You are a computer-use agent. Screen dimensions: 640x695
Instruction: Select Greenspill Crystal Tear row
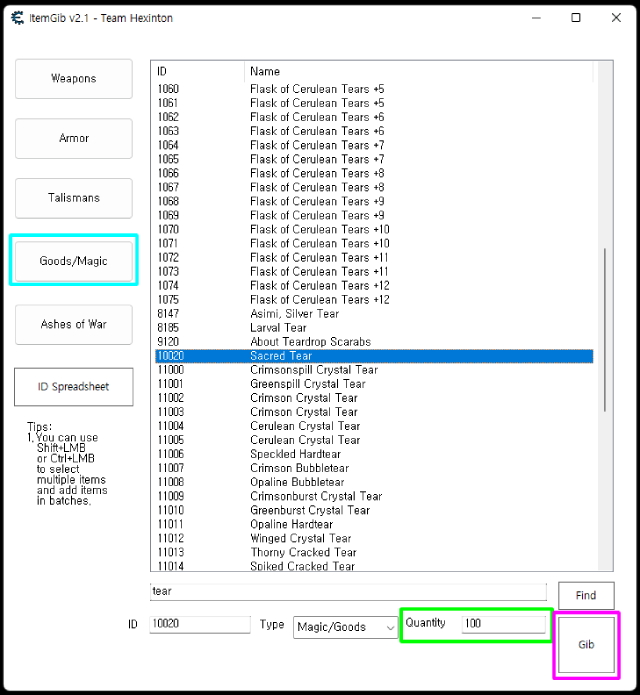tap(374, 384)
